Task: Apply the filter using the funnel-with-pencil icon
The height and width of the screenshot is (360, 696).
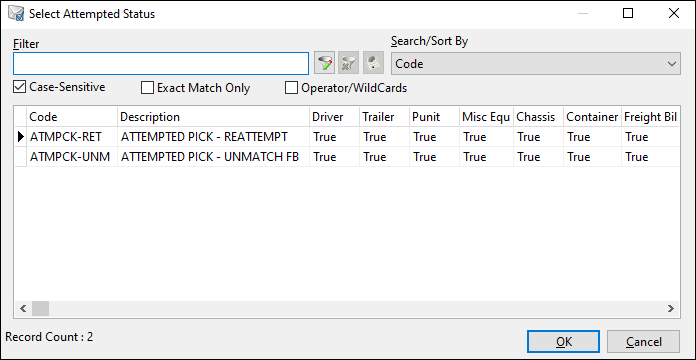Action: 324,63
